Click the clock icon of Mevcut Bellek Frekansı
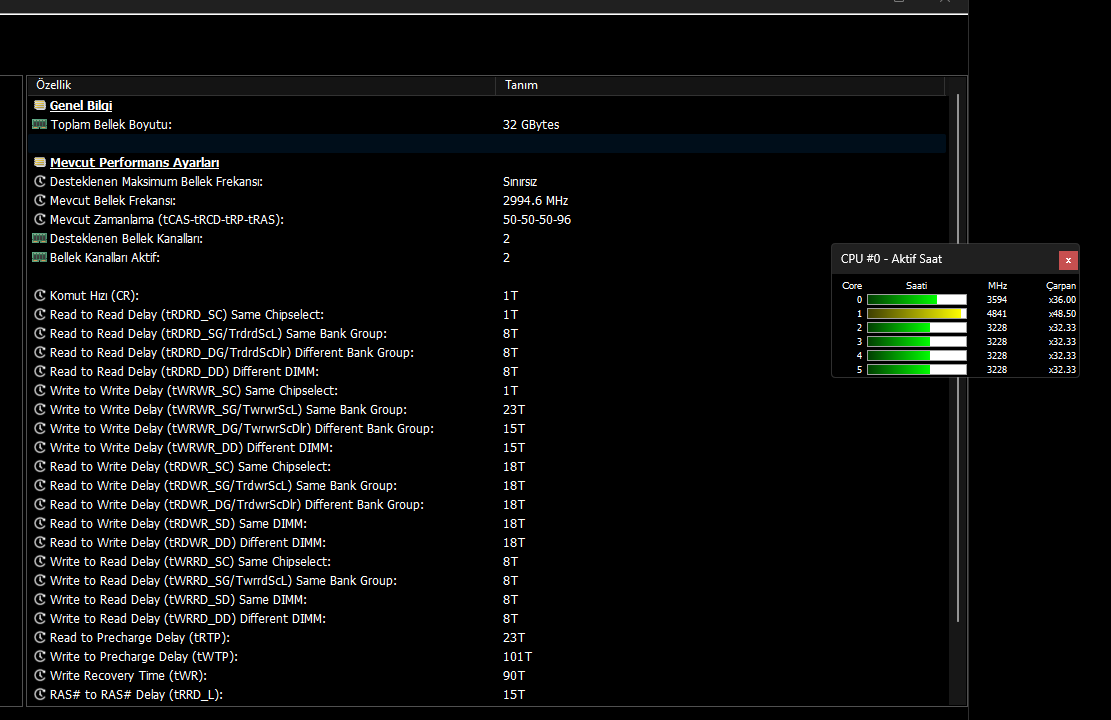Image resolution: width=1111 pixels, height=720 pixels. click(40, 201)
